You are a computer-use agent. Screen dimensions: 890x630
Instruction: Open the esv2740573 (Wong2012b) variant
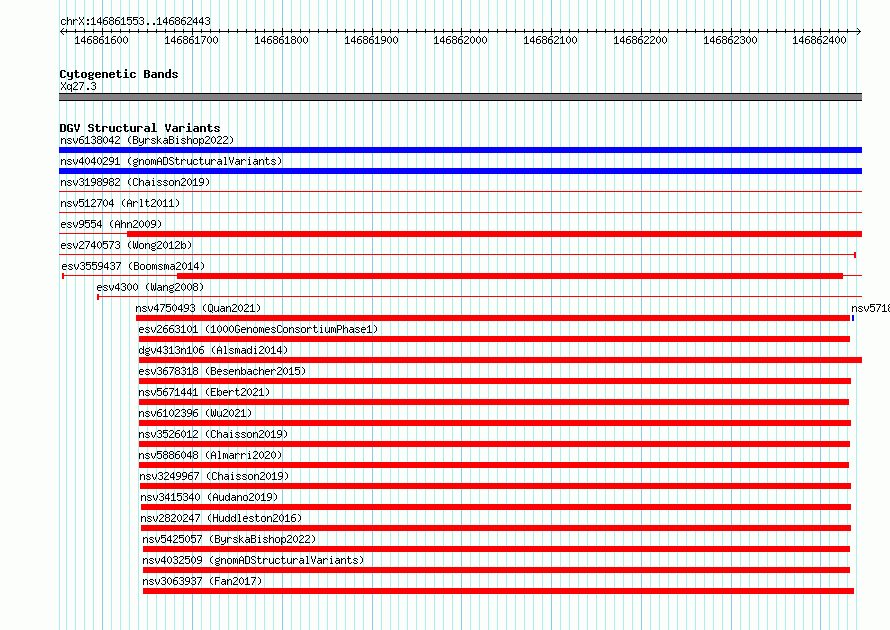tap(126, 245)
